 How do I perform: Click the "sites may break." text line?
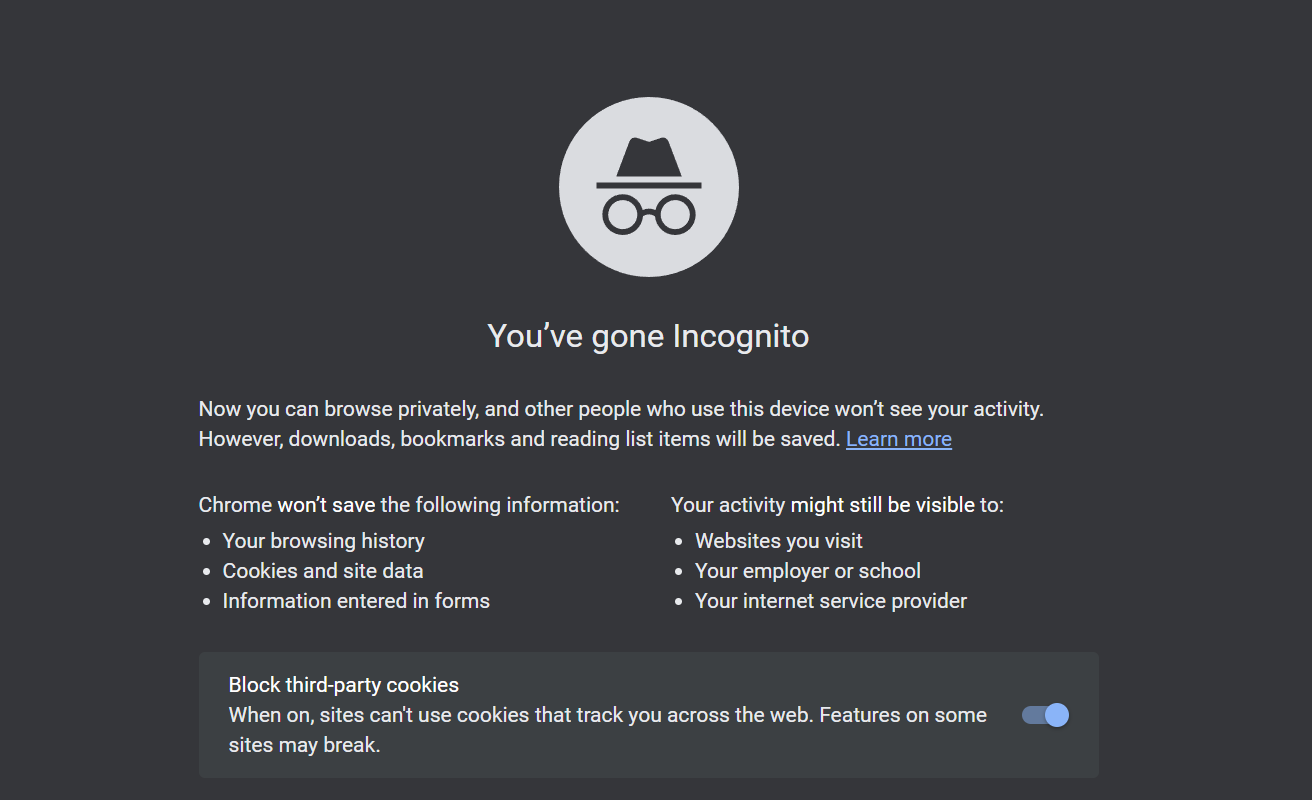[x=304, y=745]
